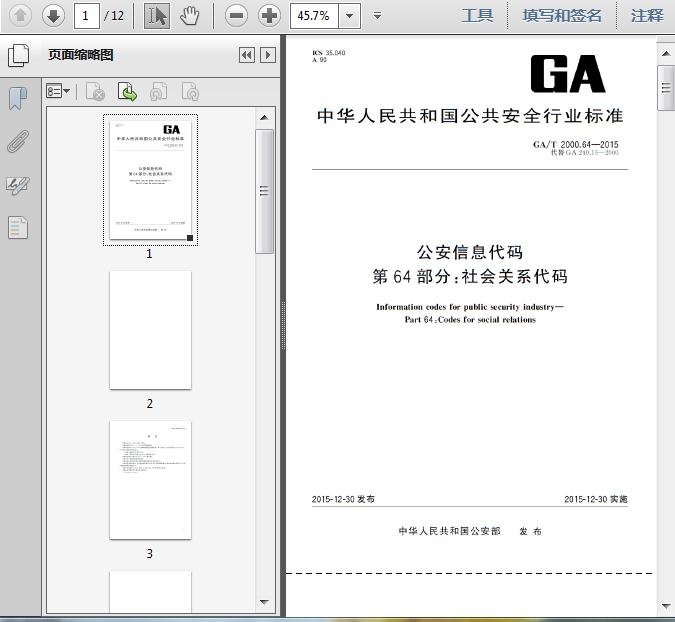Image resolution: width=675 pixels, height=622 pixels.
Task: Click the document scrollbar up arrow
Action: coord(666,53)
